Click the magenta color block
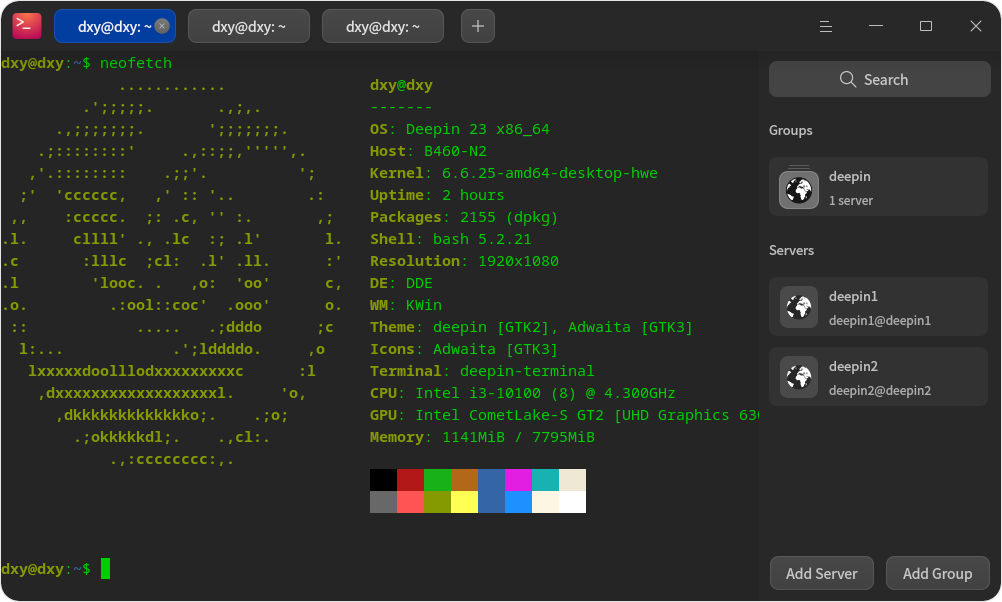Image resolution: width=1002 pixels, height=602 pixels. click(x=518, y=480)
